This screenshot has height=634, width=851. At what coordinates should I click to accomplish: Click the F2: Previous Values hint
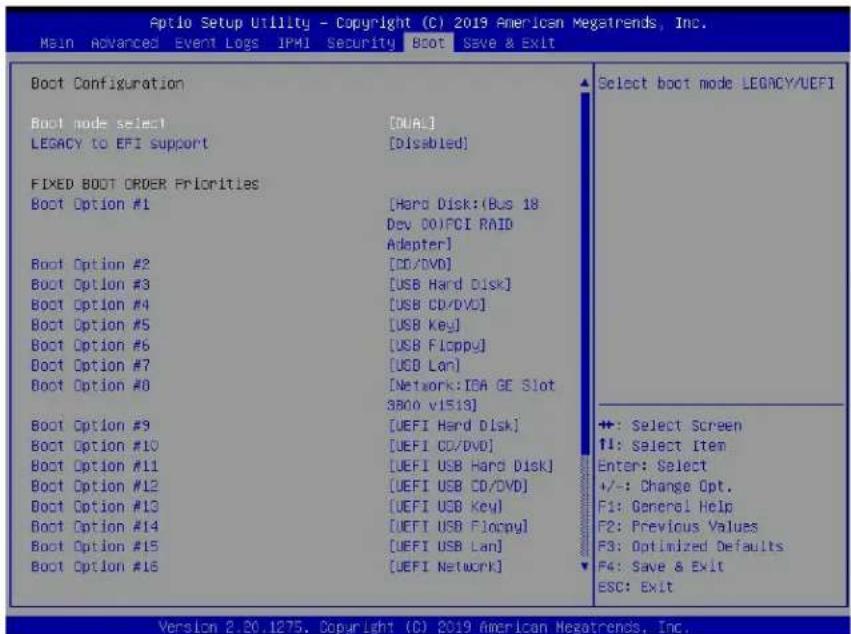(x=677, y=526)
